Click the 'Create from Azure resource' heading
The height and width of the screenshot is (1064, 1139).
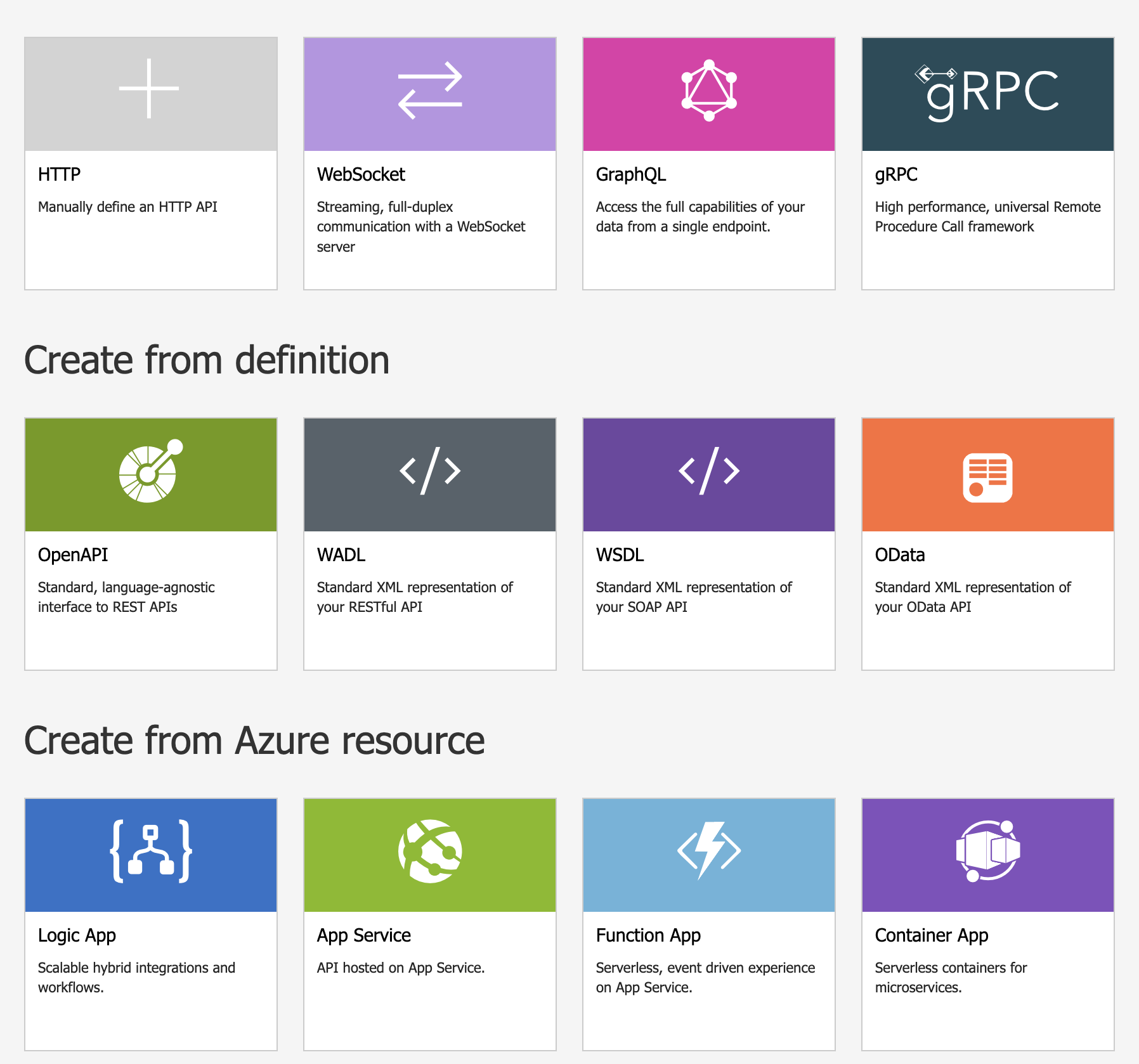pyautogui.click(x=254, y=741)
